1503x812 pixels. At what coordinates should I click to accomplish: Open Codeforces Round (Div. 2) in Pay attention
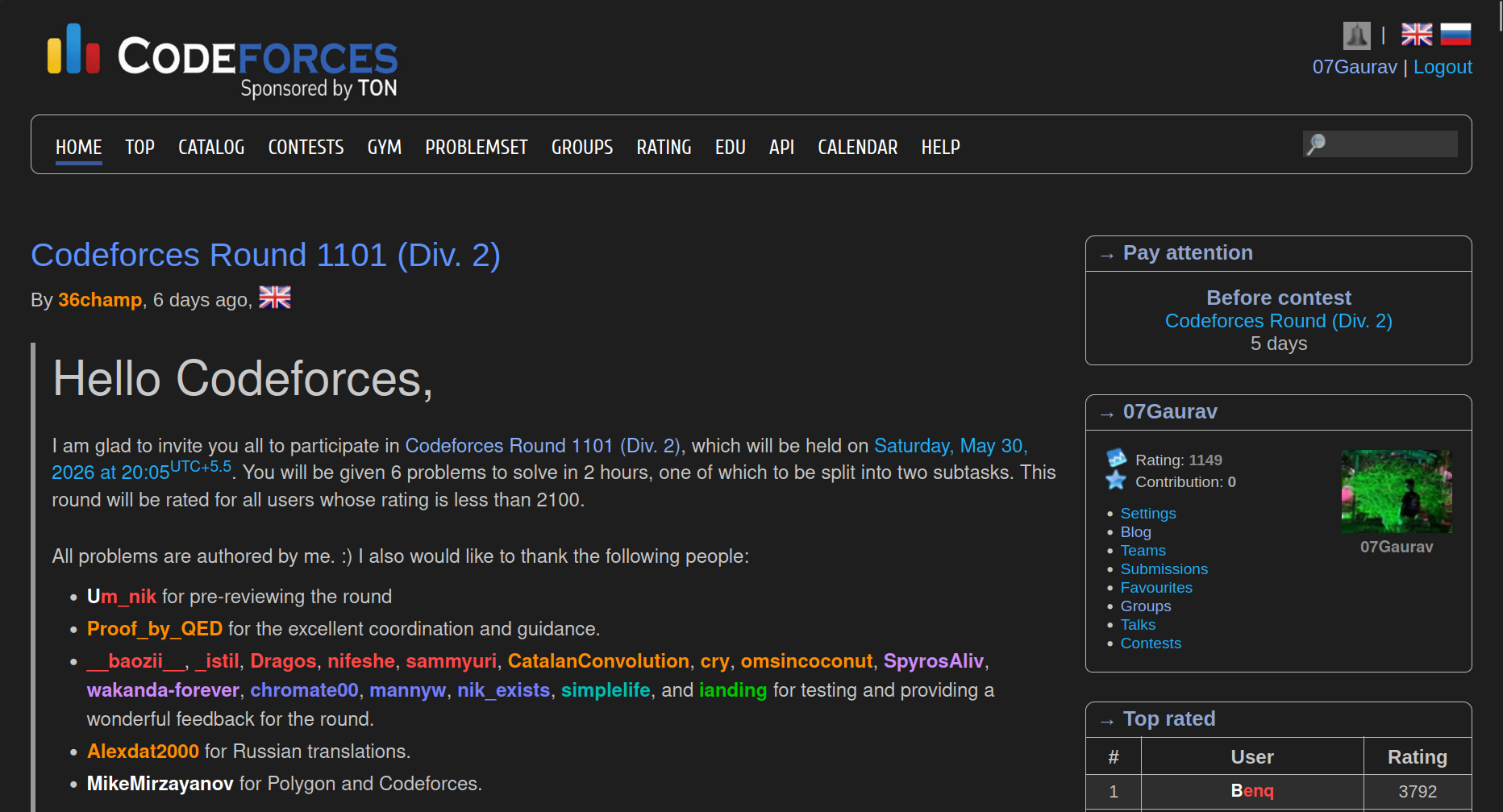click(1279, 321)
